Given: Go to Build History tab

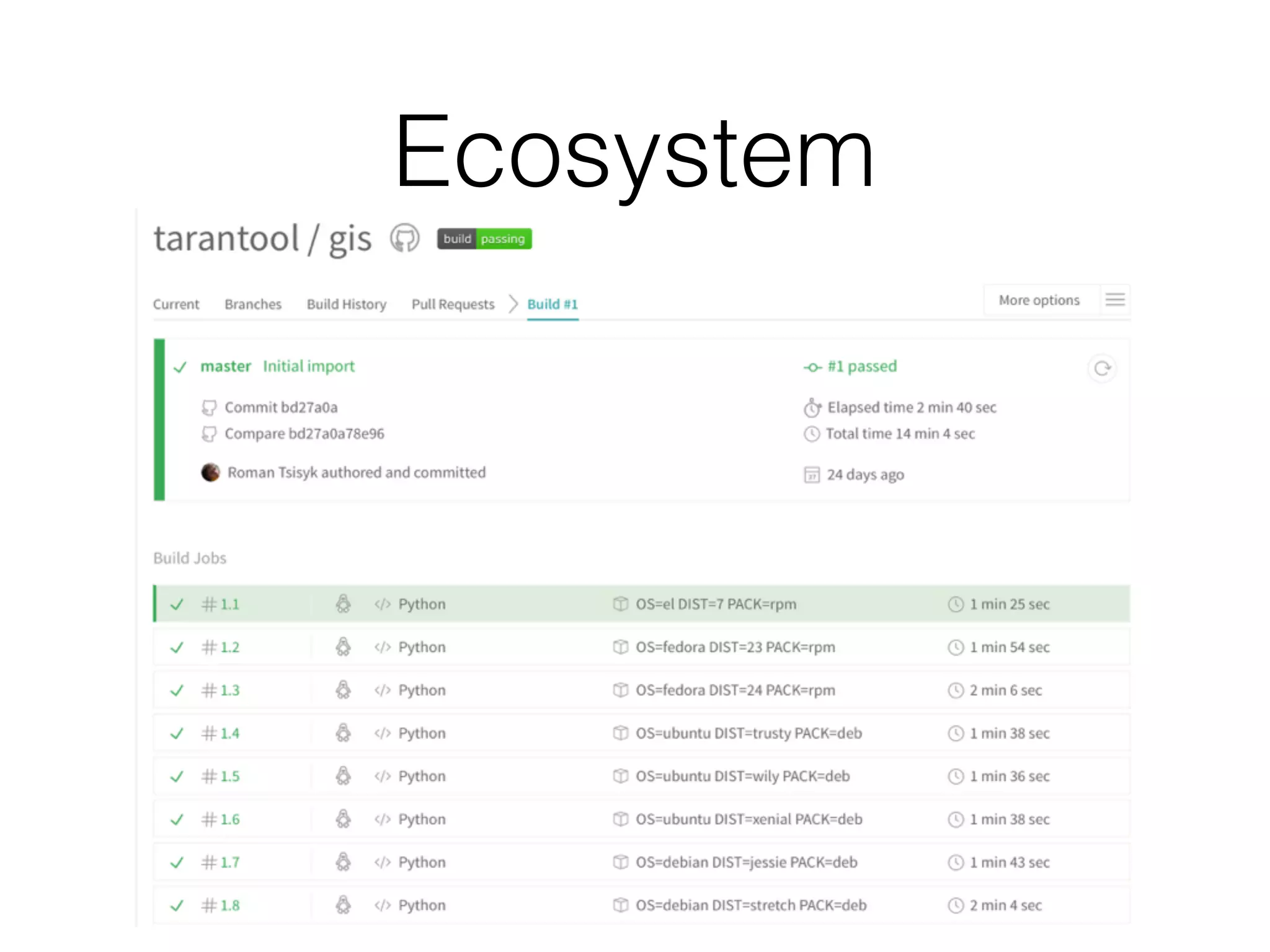Looking at the screenshot, I should 347,304.
